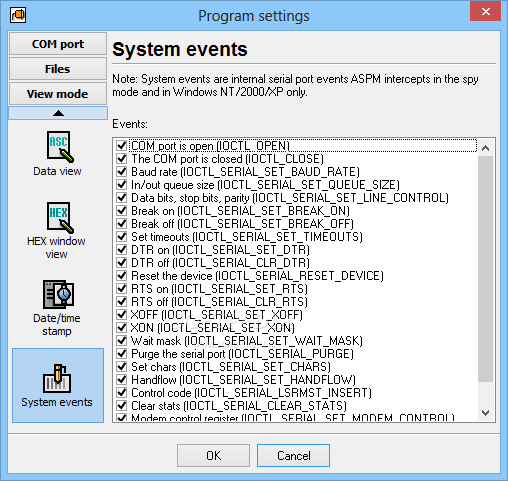Viewport: 508px width, 481px height.
Task: Uncheck COM port is open (IOCTL_OPEN)
Action: click(x=122, y=146)
